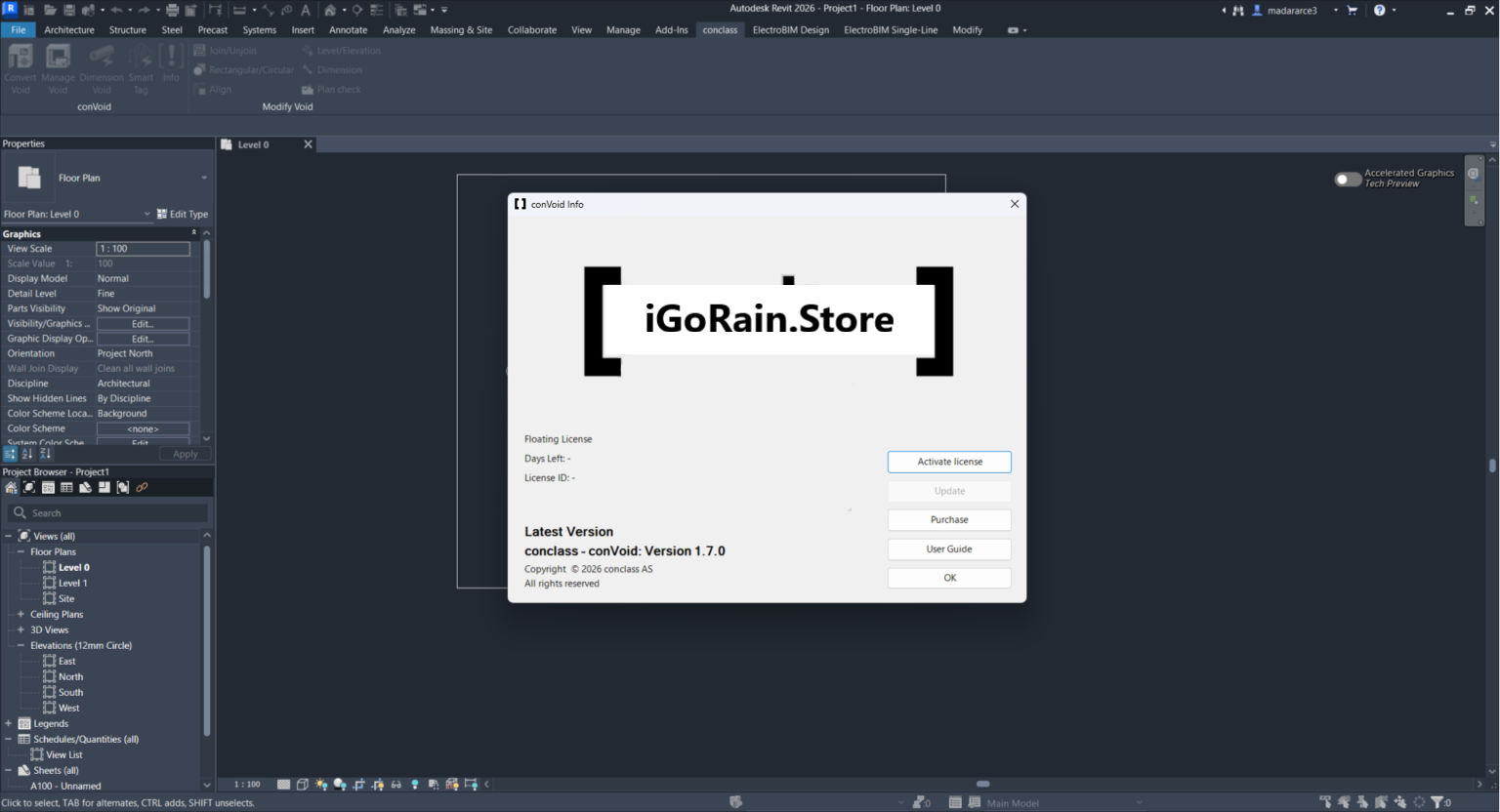Toggle the reveal hidden elements lightbulb icon
This screenshot has height=812, width=1500.
point(415,785)
